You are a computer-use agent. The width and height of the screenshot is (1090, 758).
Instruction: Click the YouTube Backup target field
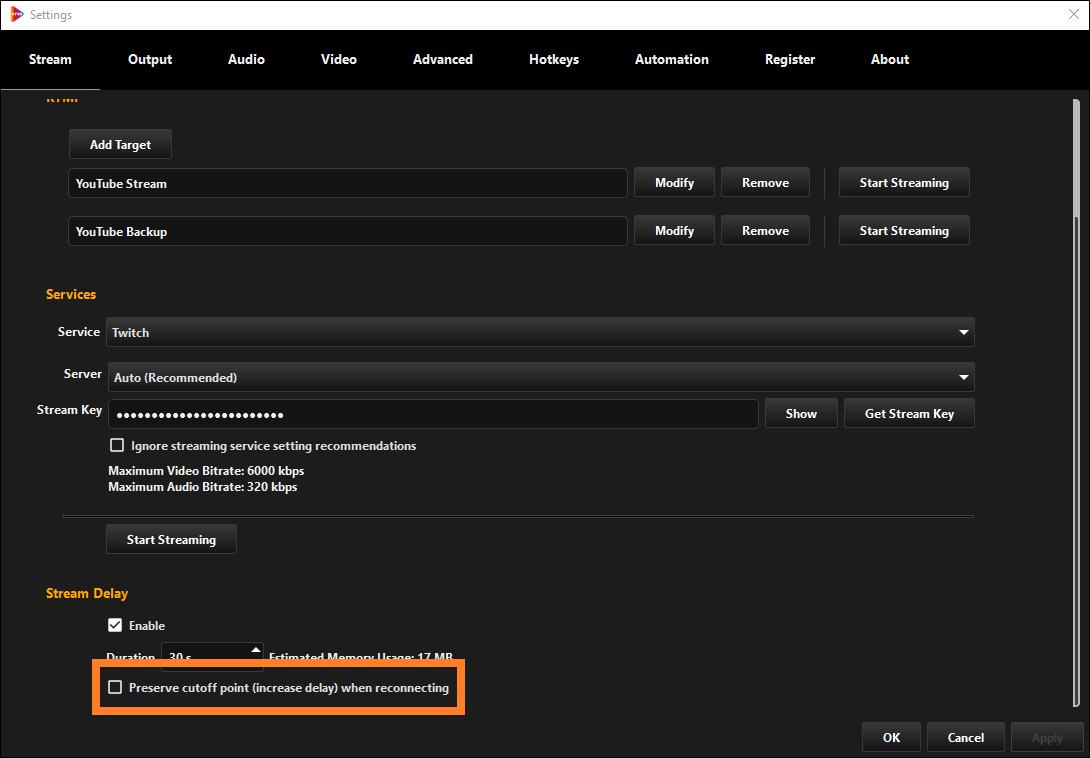(348, 231)
